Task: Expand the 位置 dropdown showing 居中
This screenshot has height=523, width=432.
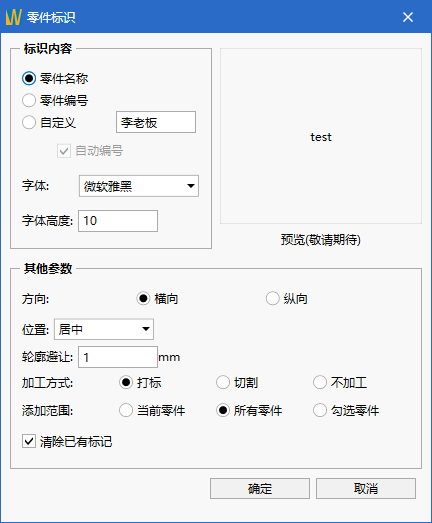Action: 104,329
